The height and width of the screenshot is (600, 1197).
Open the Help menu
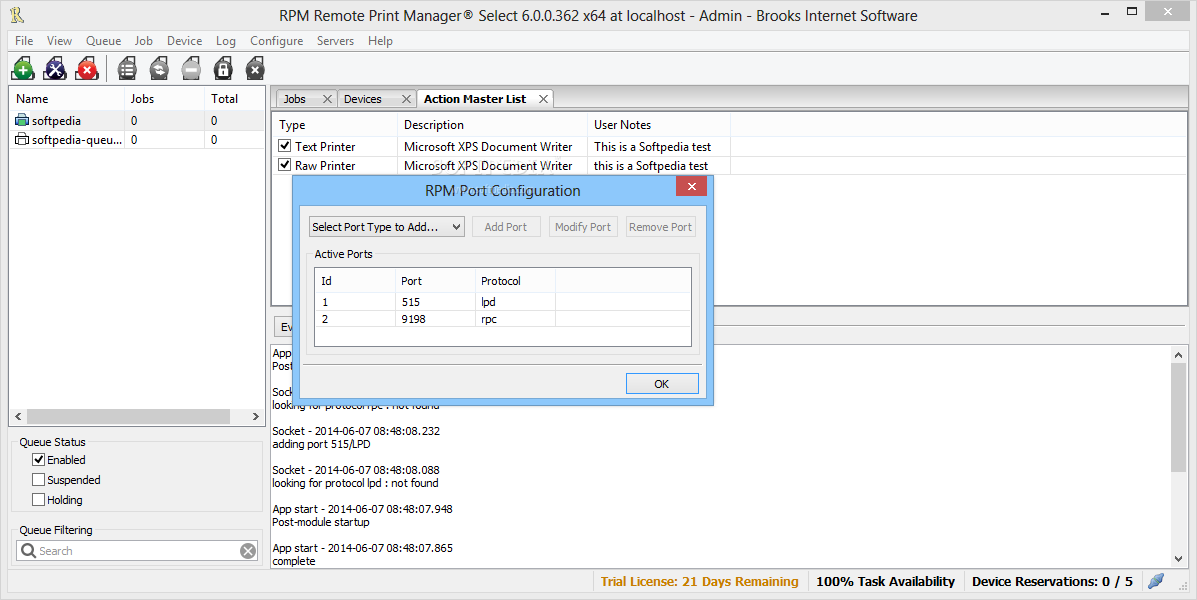click(x=380, y=40)
